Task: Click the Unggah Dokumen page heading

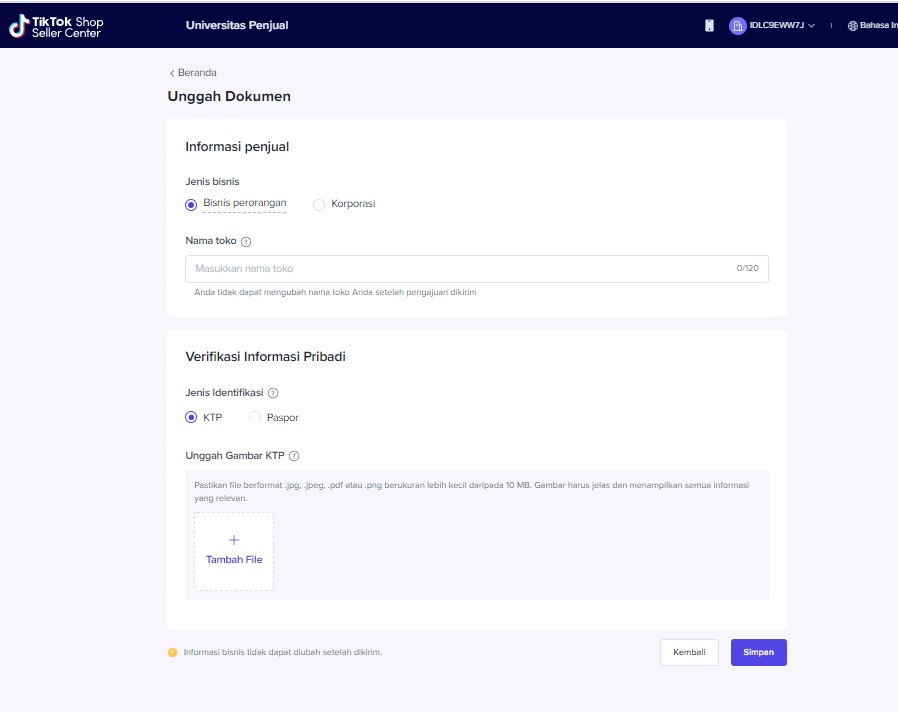Action: (x=229, y=97)
